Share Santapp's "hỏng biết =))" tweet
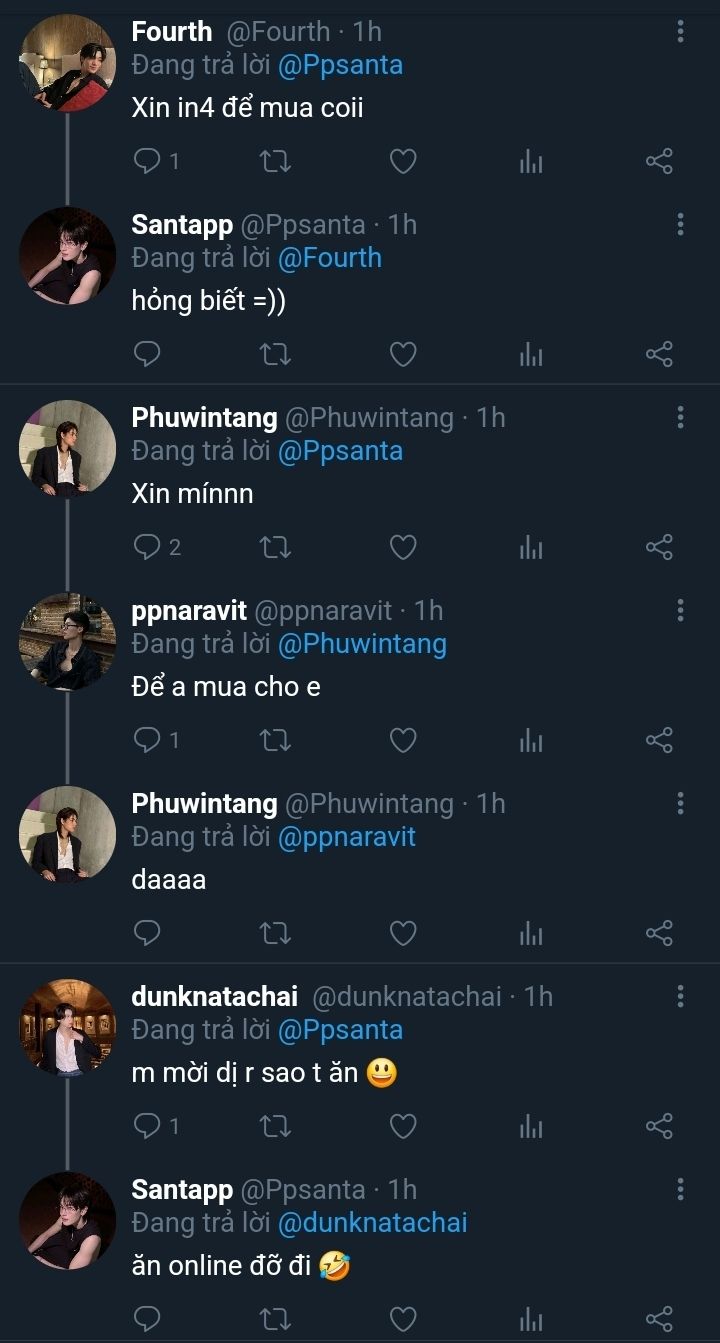The image size is (720, 1343). (x=659, y=354)
